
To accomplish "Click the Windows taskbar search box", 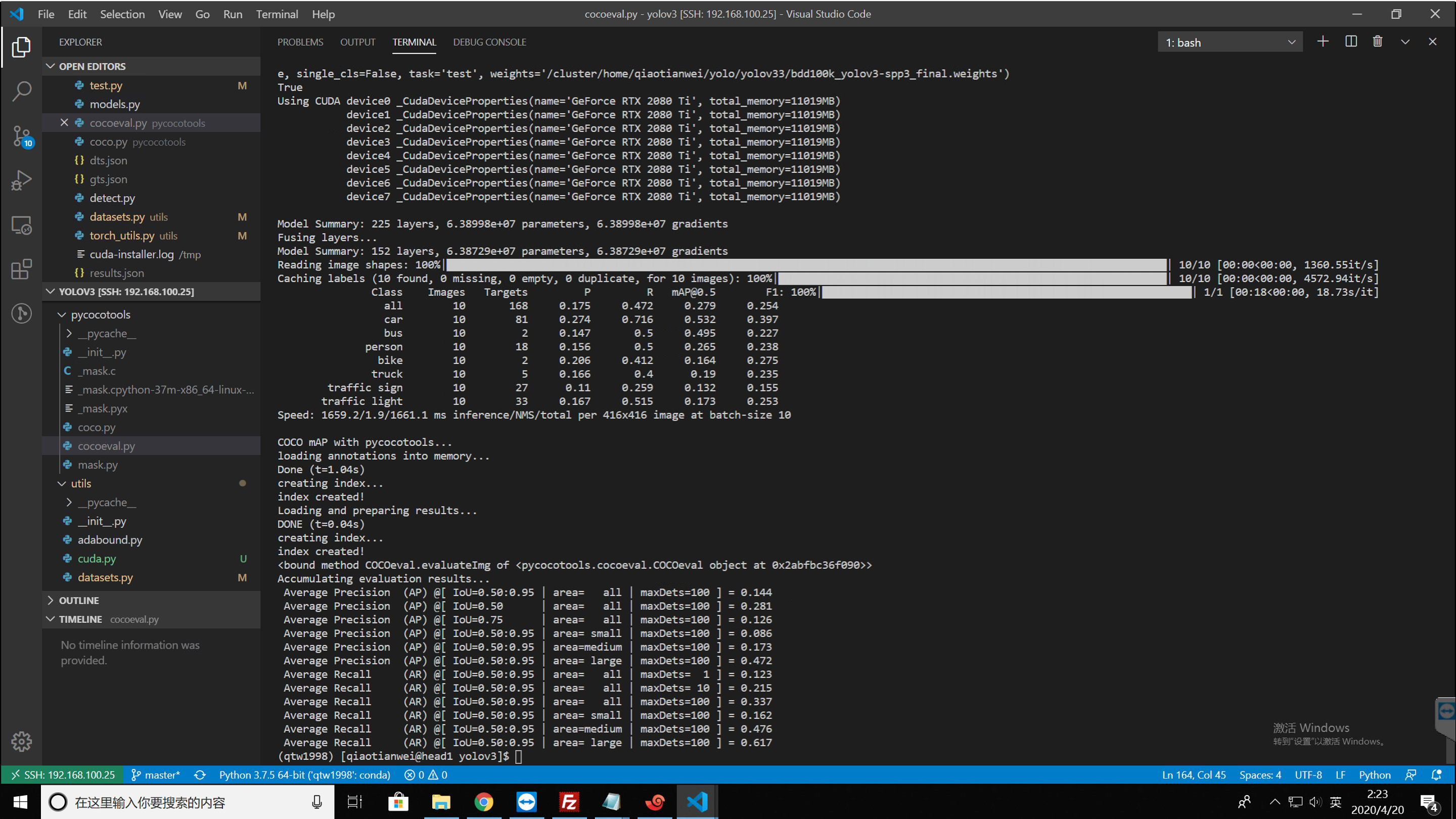I will (188, 802).
